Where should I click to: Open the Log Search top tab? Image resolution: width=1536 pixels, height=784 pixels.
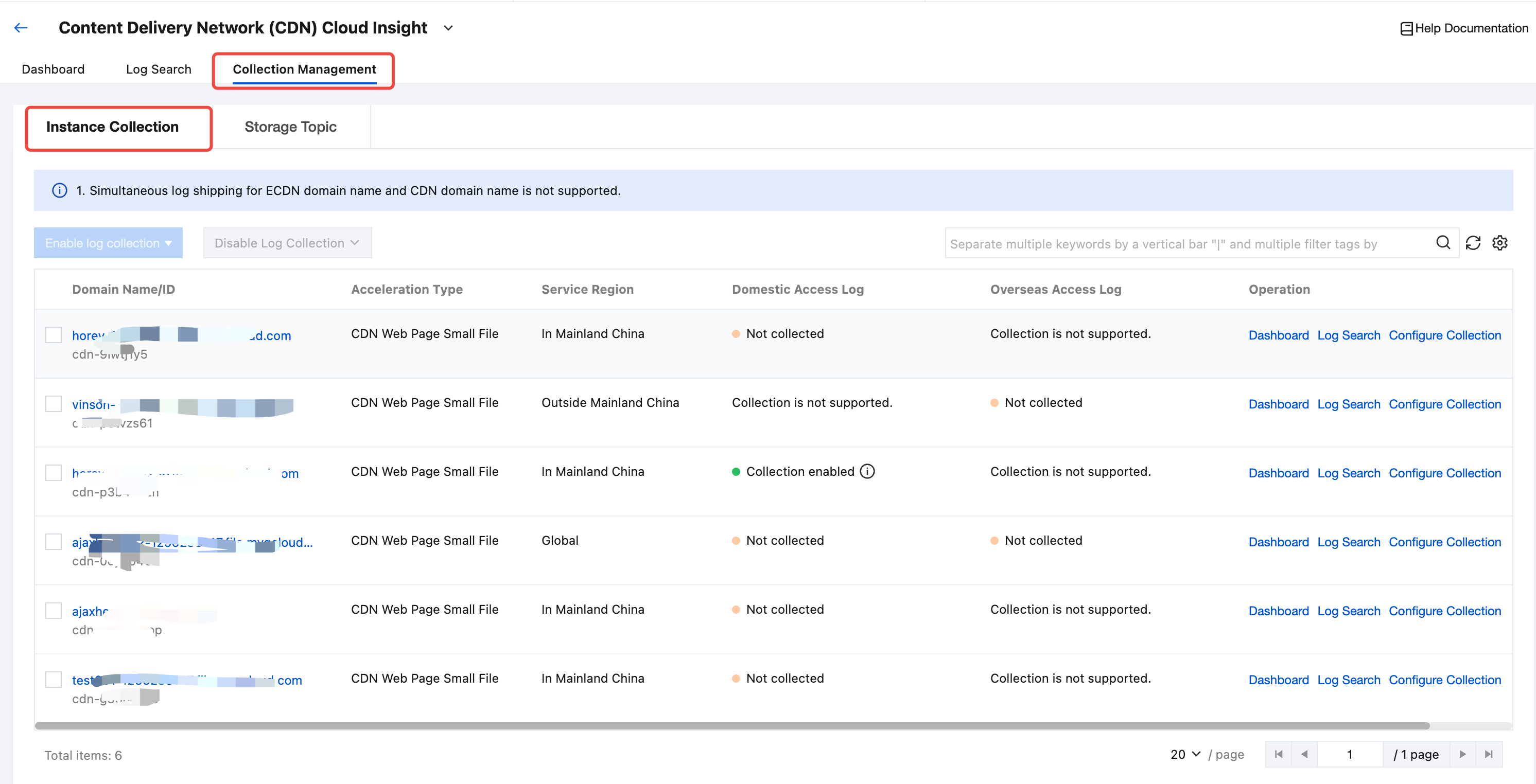tap(159, 69)
